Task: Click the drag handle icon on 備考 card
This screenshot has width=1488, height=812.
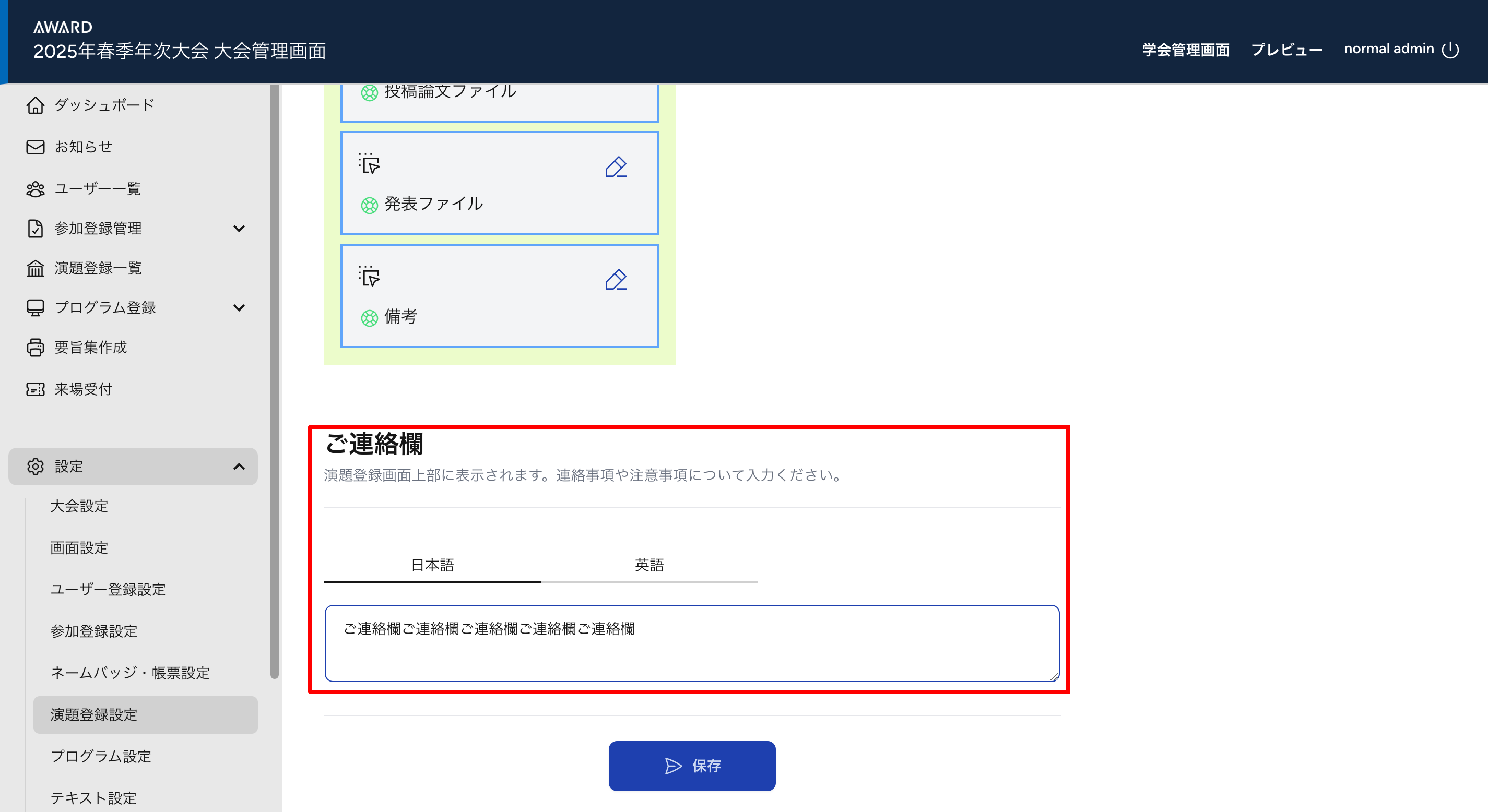Action: pyautogui.click(x=369, y=276)
